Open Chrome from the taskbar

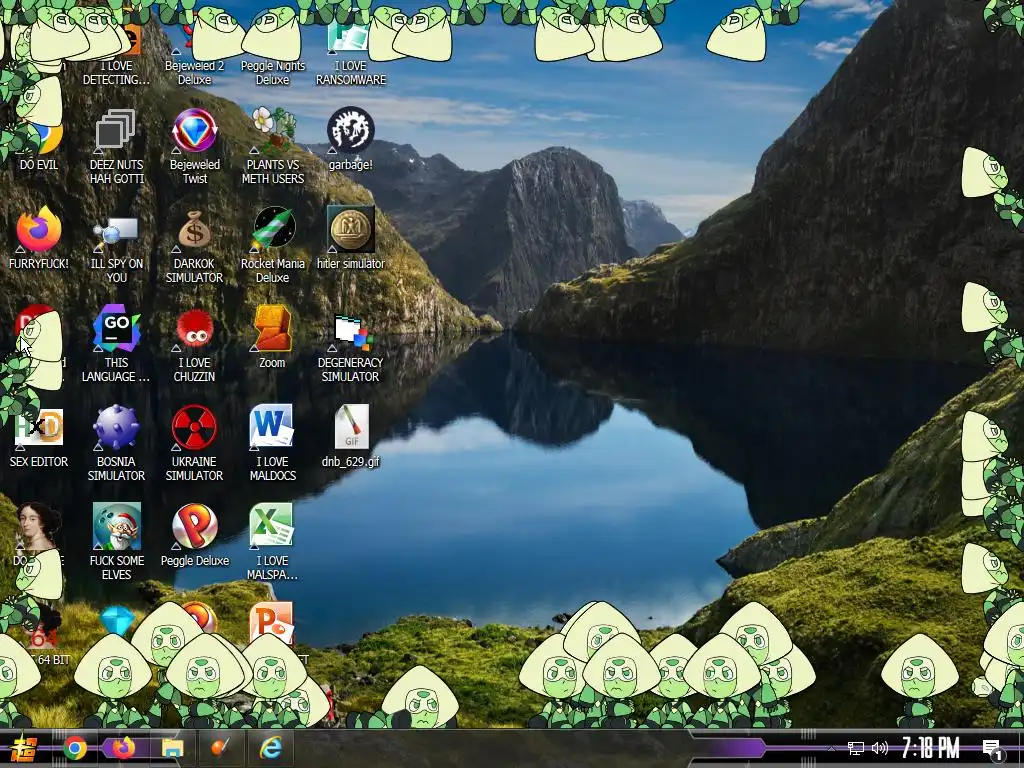[74, 748]
